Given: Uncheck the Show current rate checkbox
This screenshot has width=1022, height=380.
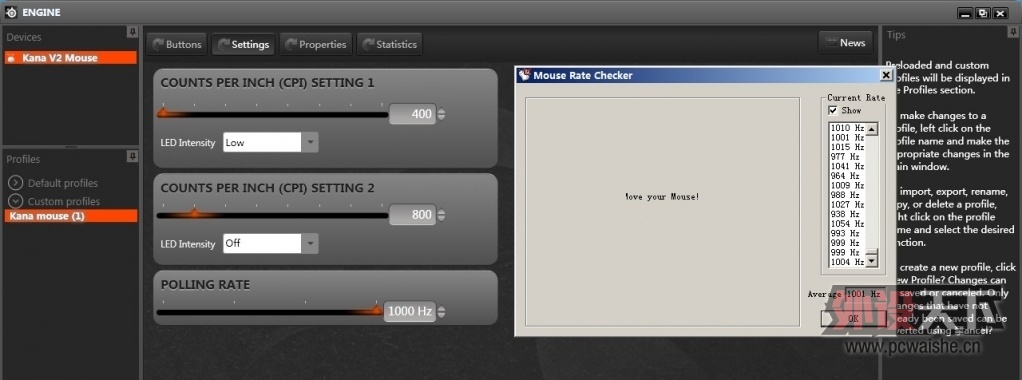Looking at the screenshot, I should coord(833,110).
